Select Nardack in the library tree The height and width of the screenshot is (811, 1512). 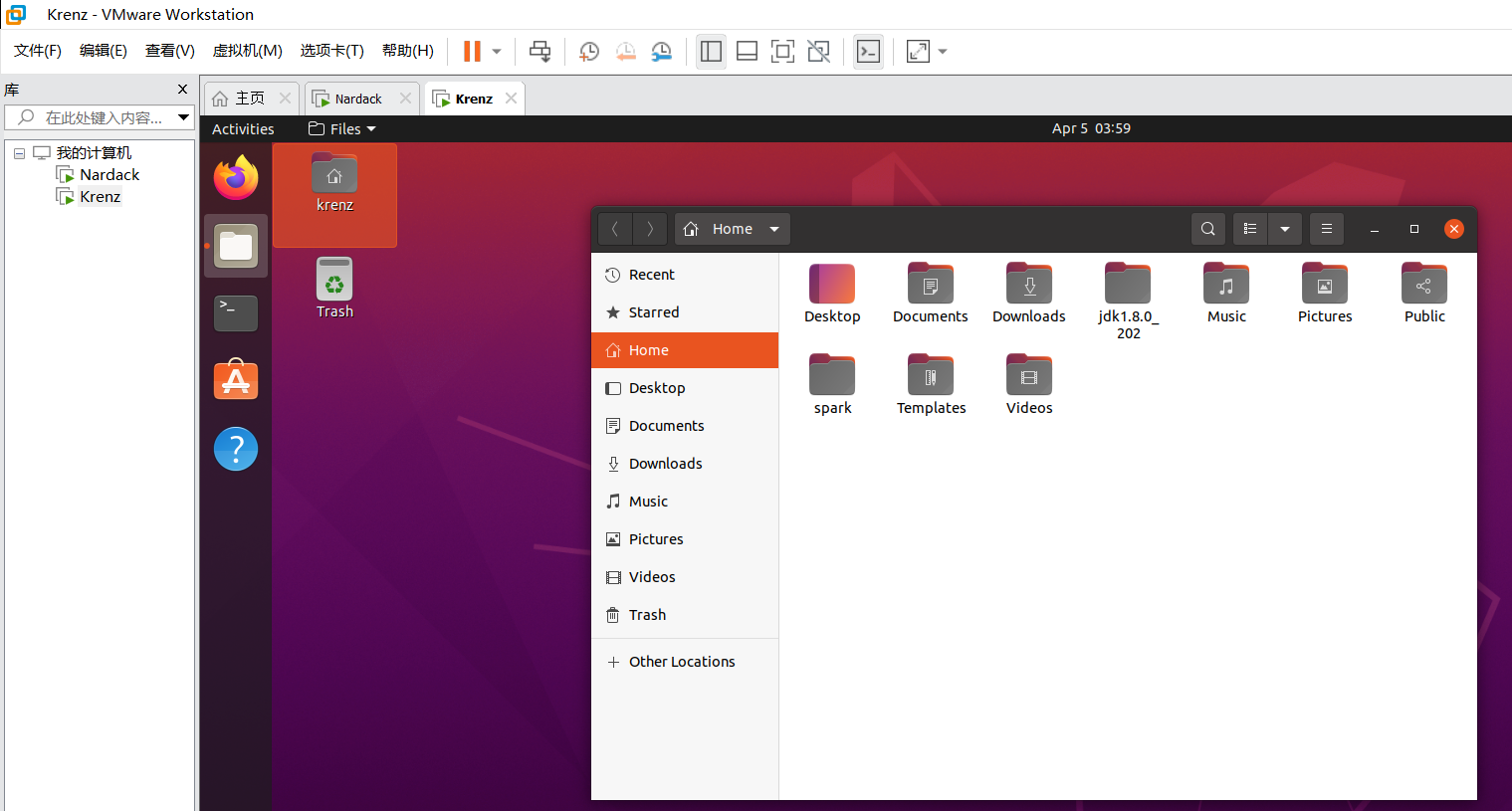tap(99, 175)
